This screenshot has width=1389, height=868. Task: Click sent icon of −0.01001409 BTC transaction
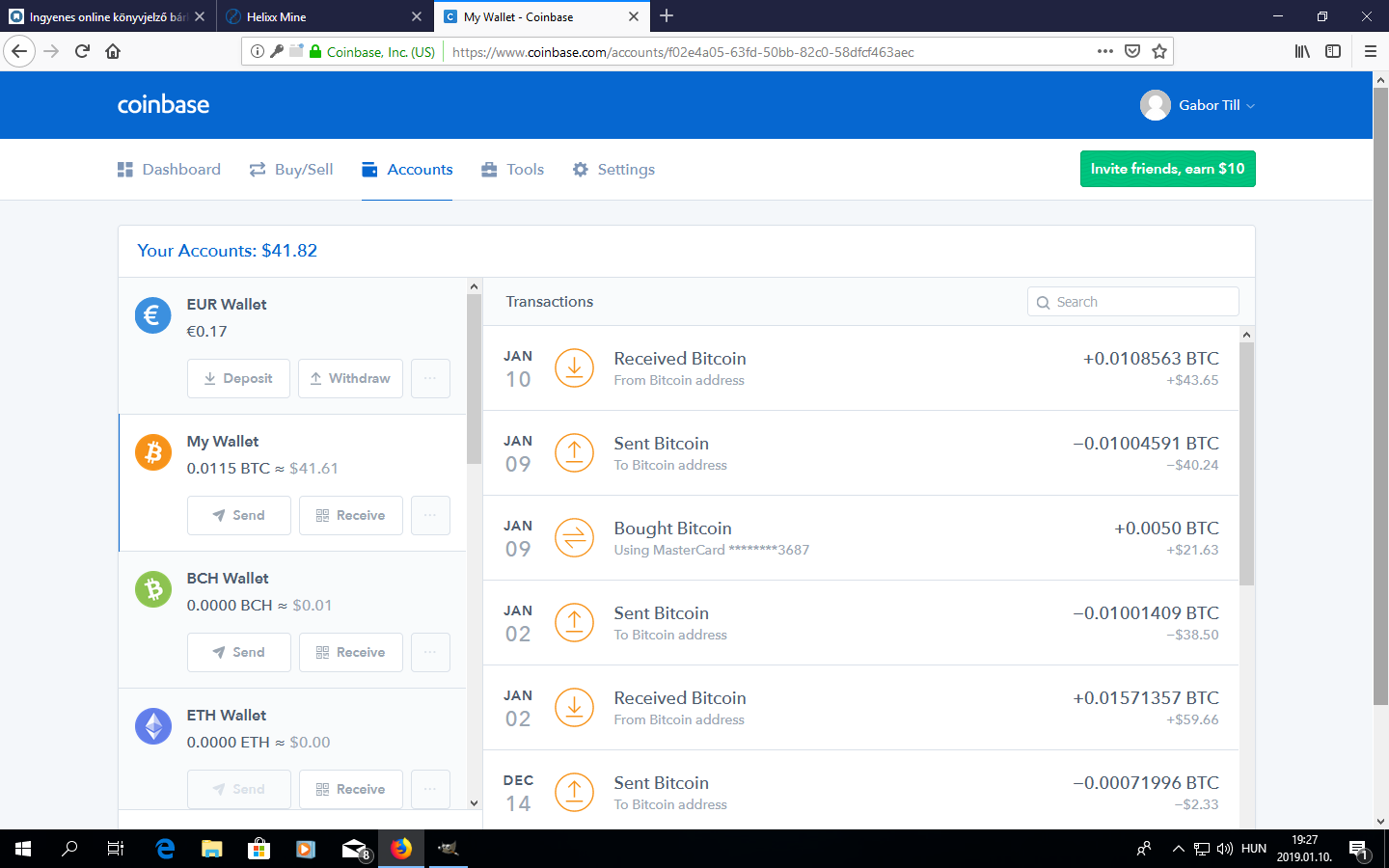(574, 623)
